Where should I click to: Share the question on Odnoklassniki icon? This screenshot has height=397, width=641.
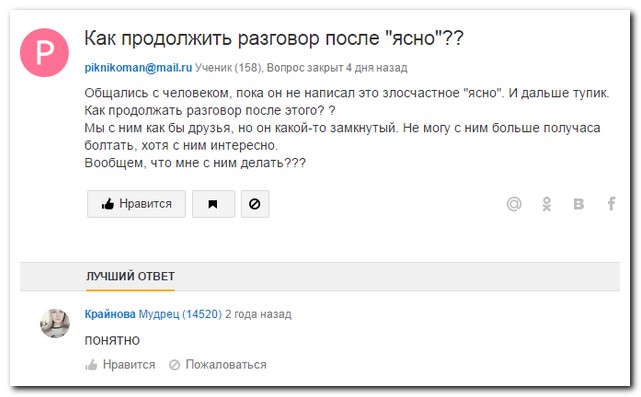coord(547,203)
